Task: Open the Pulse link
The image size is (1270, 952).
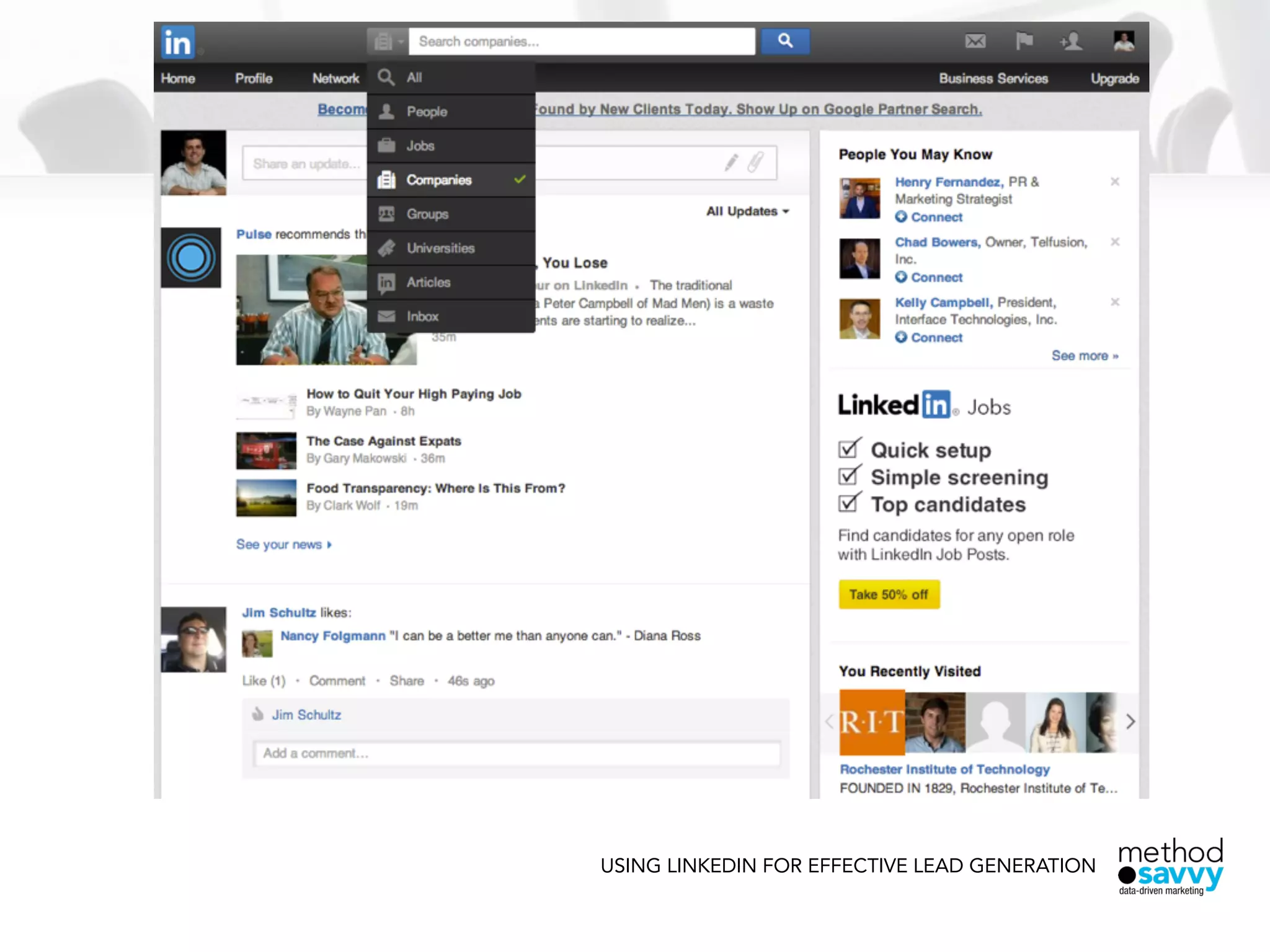Action: point(254,234)
